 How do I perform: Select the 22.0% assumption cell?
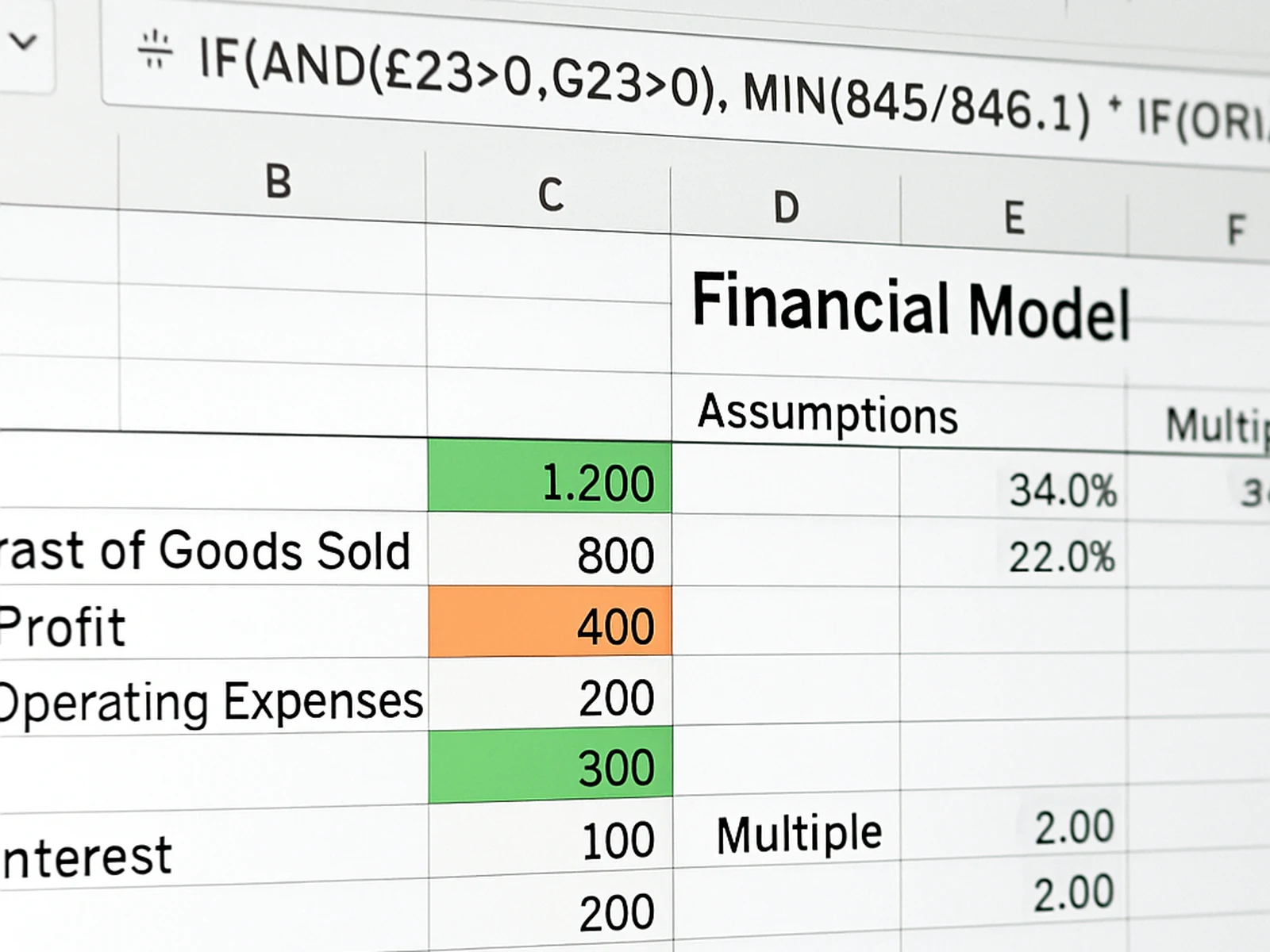coord(1014,555)
